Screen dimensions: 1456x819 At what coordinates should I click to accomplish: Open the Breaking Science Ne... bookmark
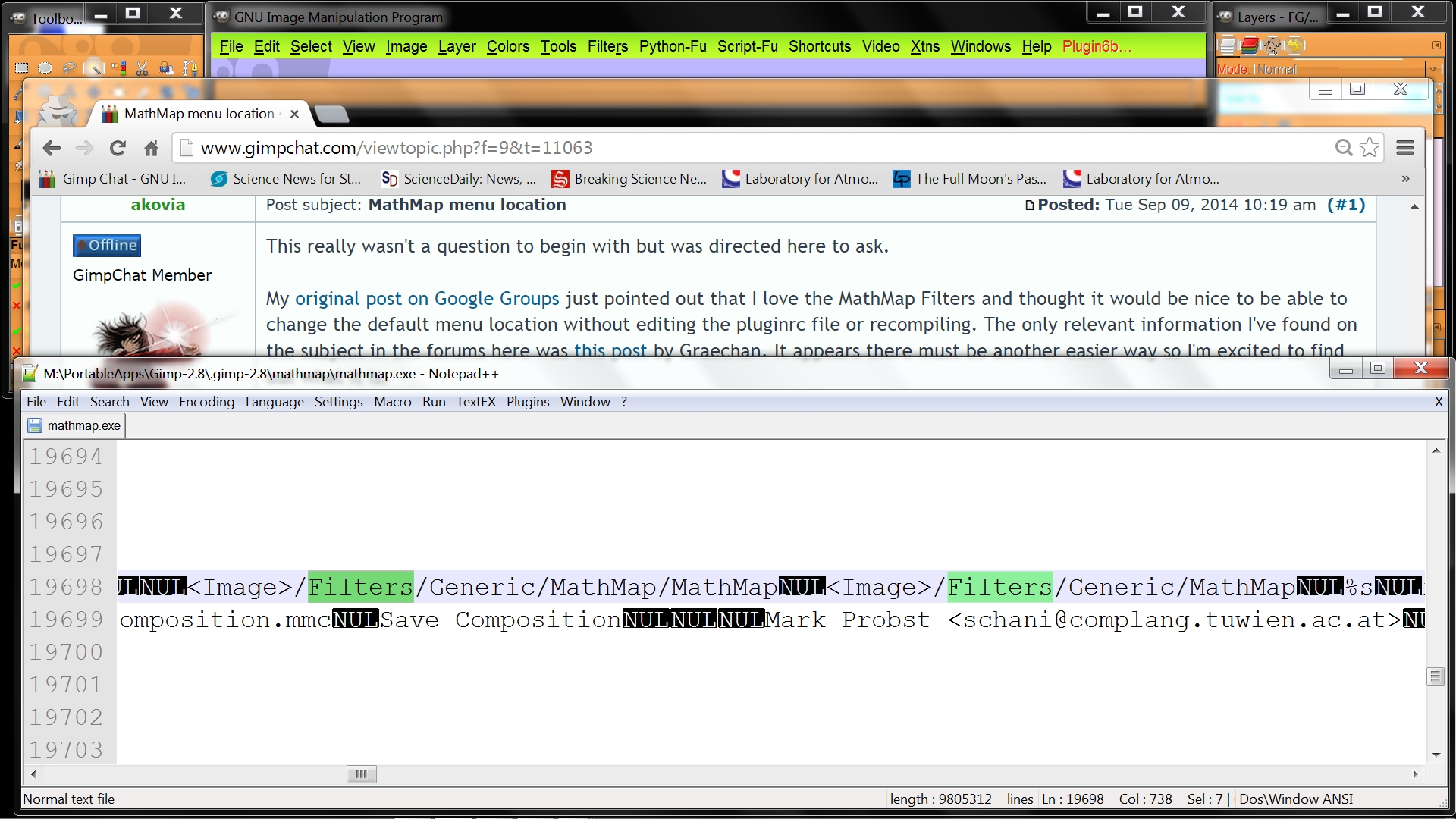click(629, 179)
